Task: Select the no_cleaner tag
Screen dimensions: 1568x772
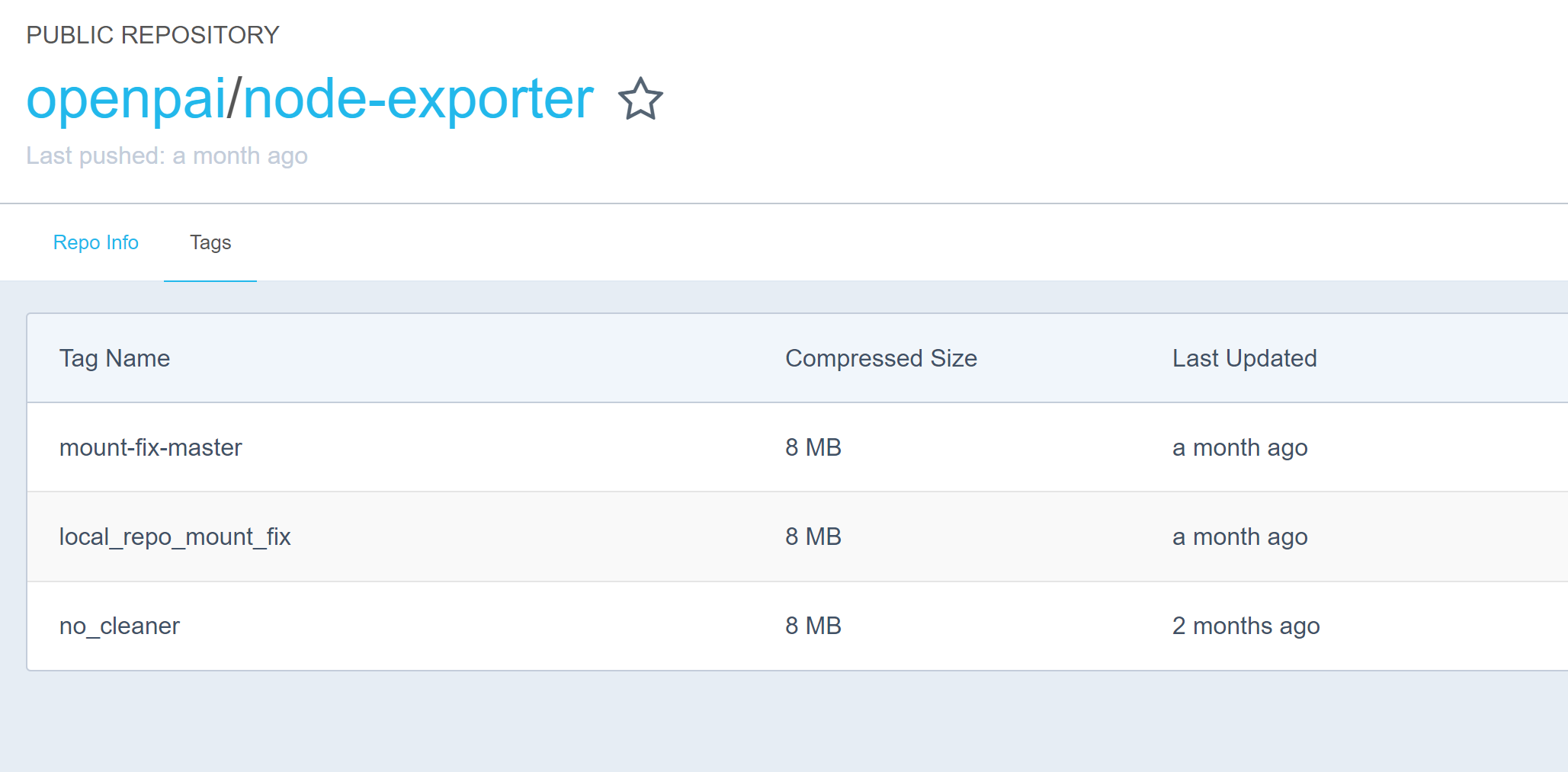Action: [120, 626]
